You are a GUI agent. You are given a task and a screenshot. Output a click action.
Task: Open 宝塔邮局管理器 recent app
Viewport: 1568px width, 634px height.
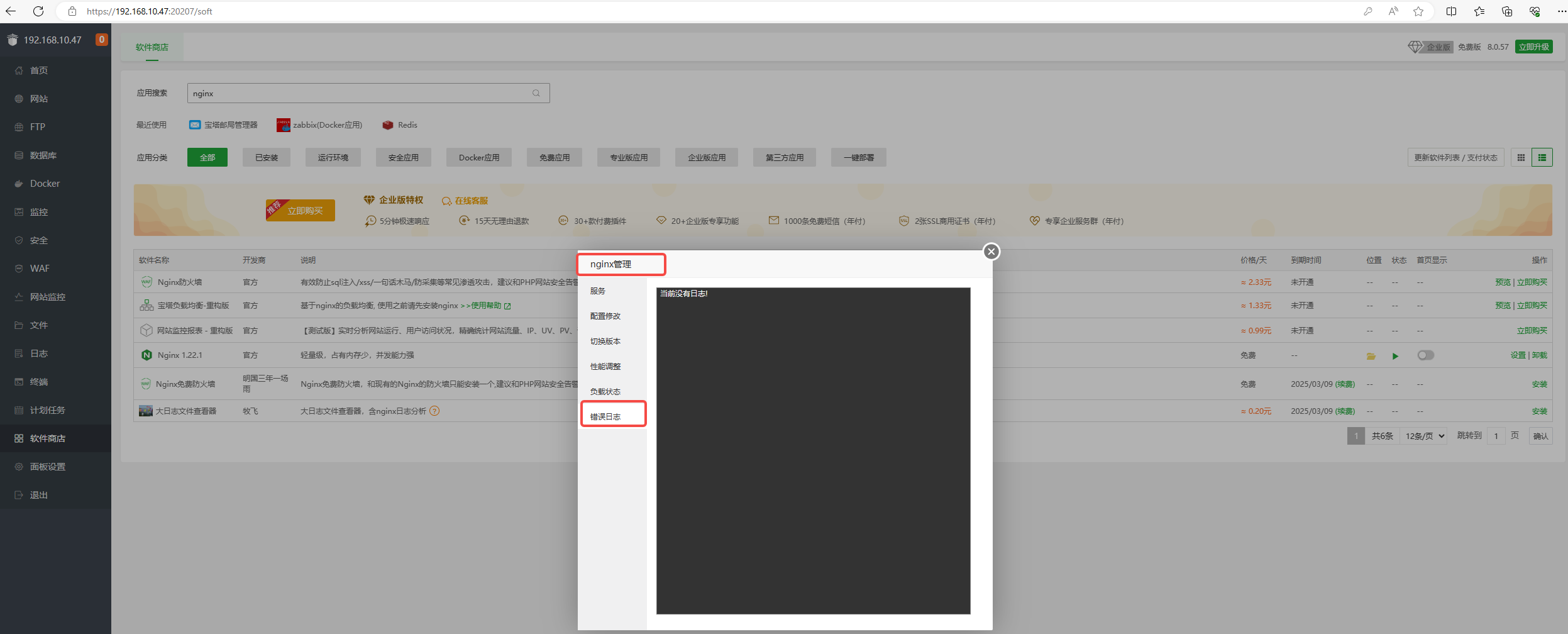pos(224,125)
